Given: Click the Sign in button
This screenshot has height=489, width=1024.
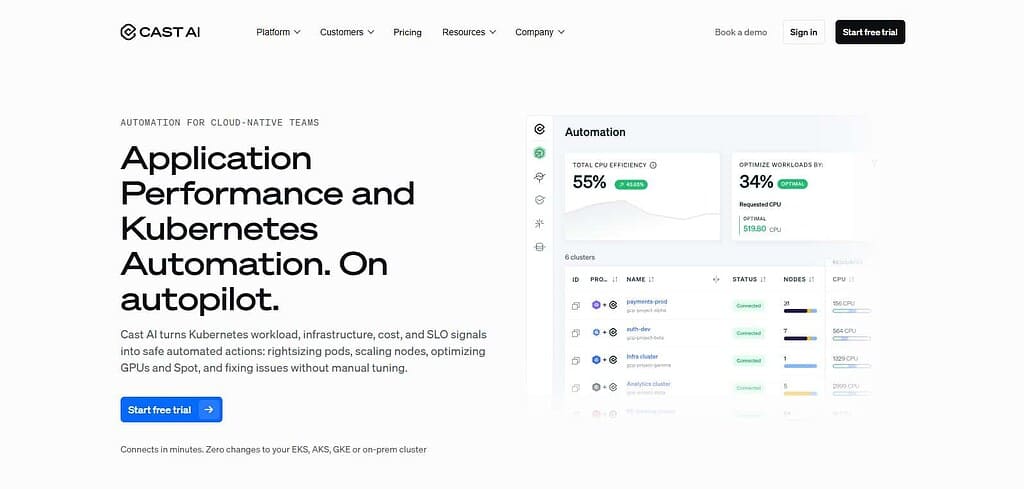Looking at the screenshot, I should 803,32.
